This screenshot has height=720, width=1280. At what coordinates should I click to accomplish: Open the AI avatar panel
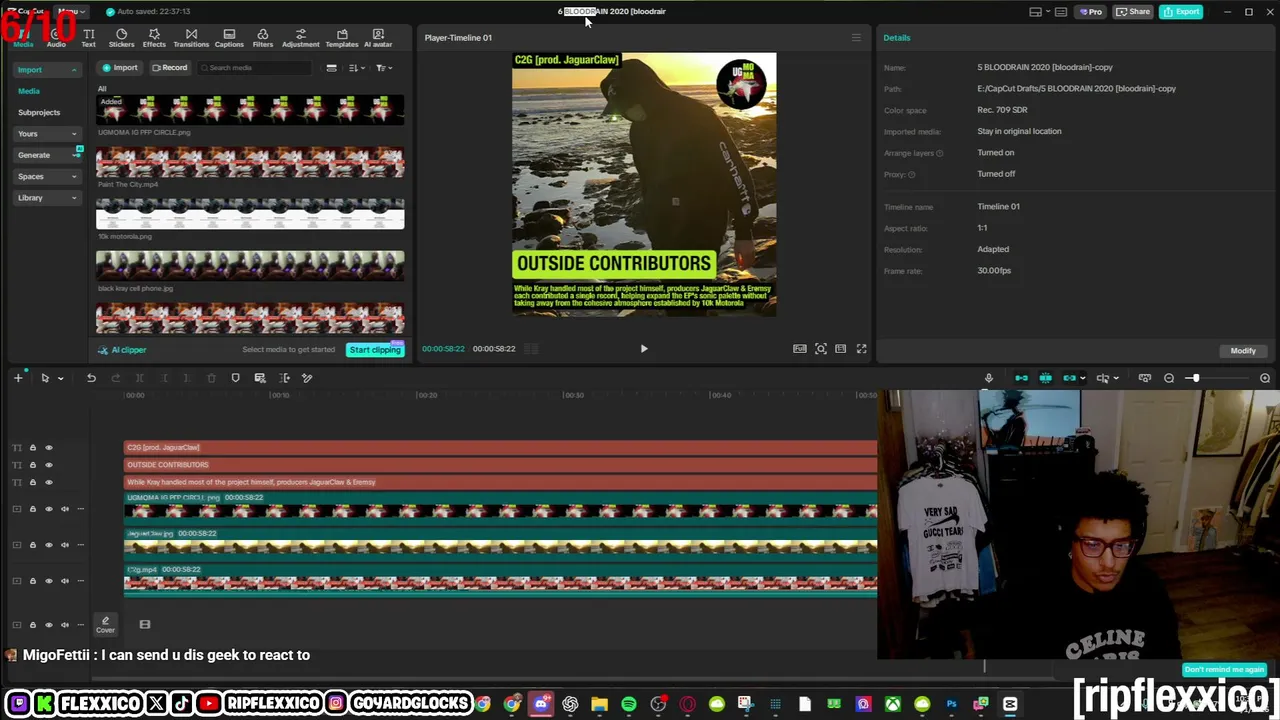point(378,38)
